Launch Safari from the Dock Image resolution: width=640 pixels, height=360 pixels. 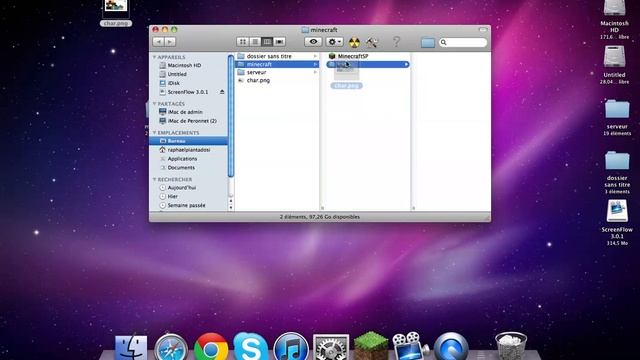(x=171, y=347)
